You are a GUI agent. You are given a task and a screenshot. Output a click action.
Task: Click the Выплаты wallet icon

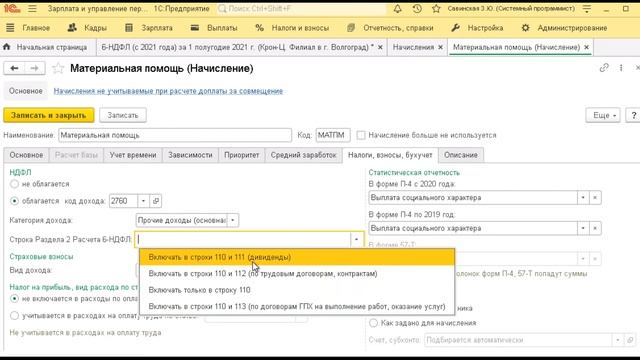[195, 28]
